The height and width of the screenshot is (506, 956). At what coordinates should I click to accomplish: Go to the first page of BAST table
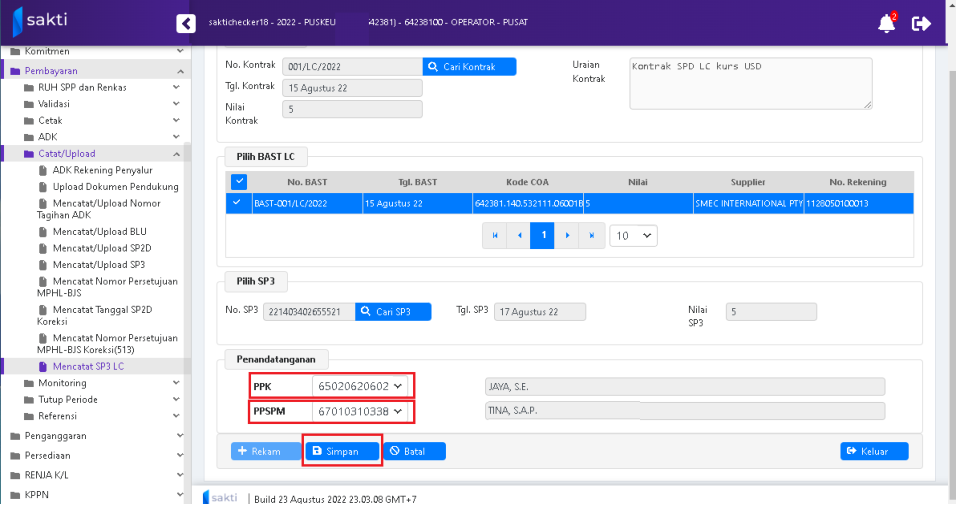(494, 236)
